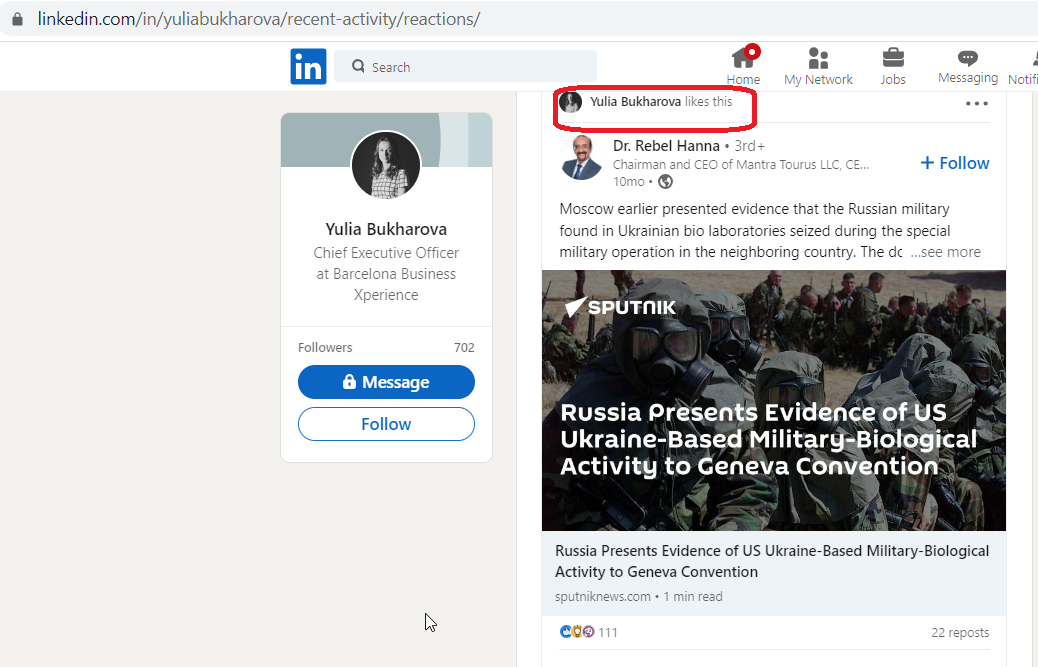Open the Home feed icon
This screenshot has width=1038, height=667.
tap(743, 58)
